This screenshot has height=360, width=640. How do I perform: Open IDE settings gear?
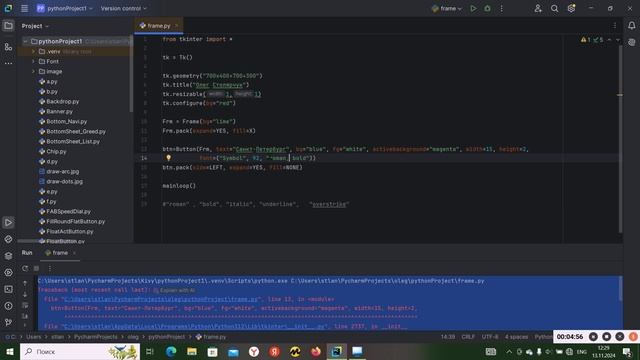[x=571, y=8]
